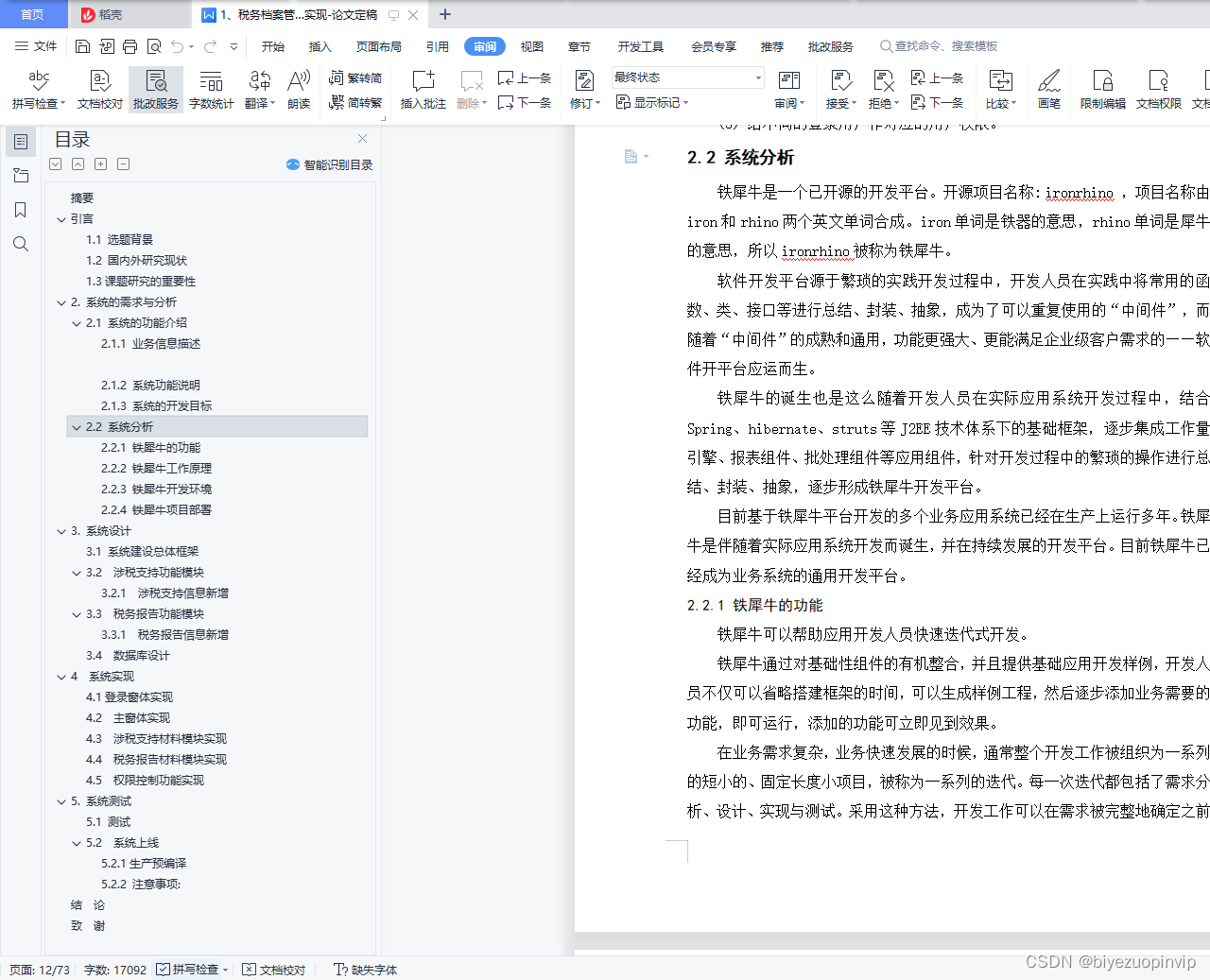The height and width of the screenshot is (980, 1210).
Task: Jump to 4.5 权限控制功能实现 in the outline
Action: pos(145,781)
